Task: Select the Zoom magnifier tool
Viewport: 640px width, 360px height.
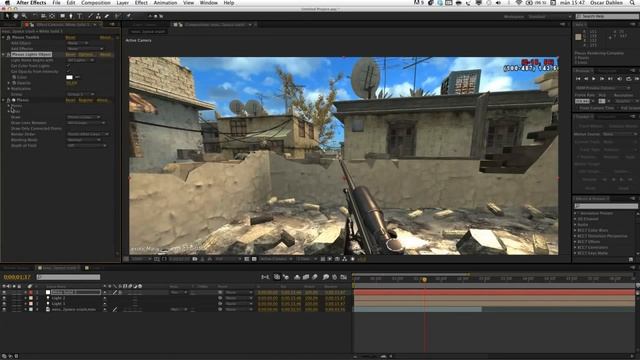Action: 24,16
